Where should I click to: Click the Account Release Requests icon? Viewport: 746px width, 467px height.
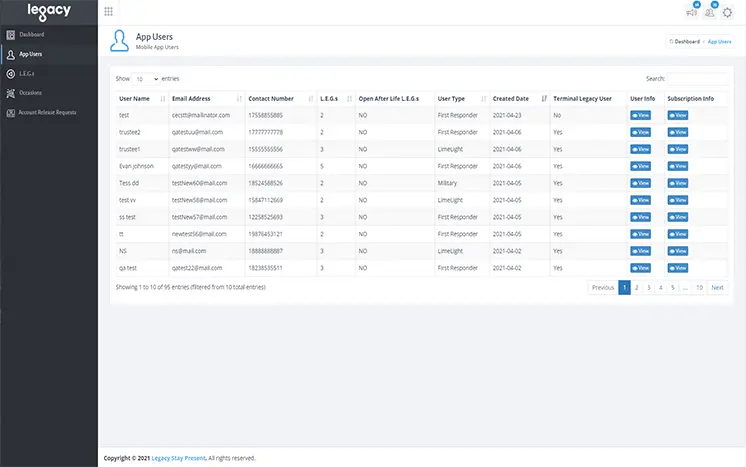pos(10,112)
